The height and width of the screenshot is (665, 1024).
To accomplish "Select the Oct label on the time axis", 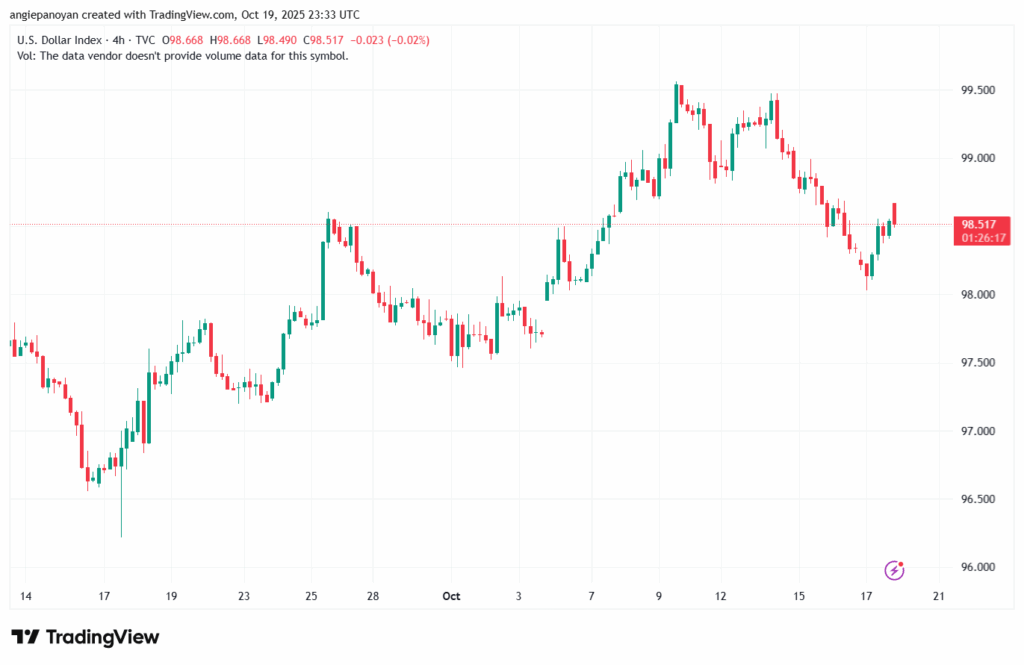I will pyautogui.click(x=451, y=596).
